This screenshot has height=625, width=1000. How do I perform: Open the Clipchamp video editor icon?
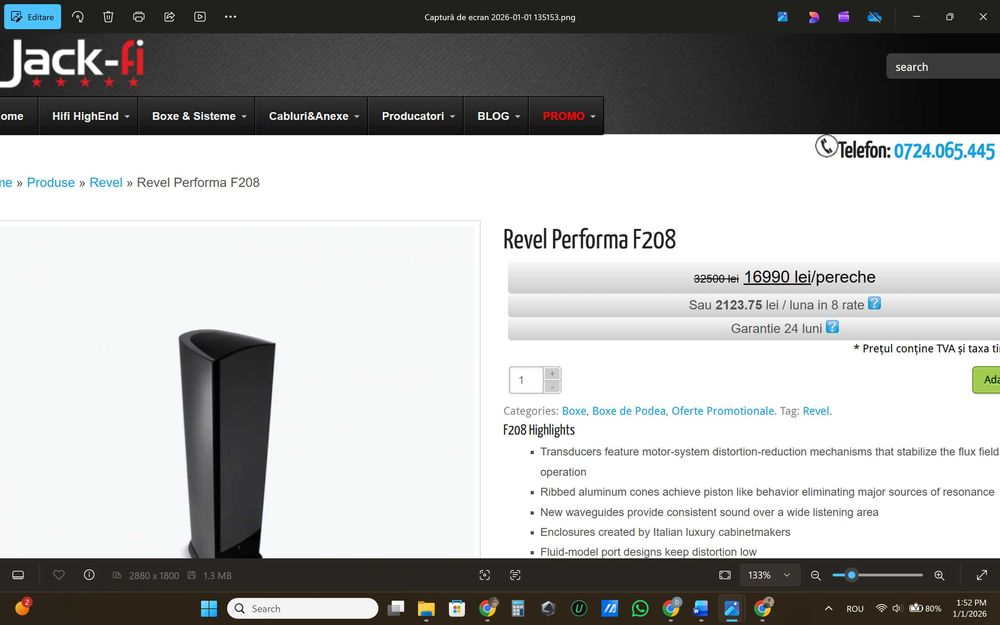pos(844,17)
